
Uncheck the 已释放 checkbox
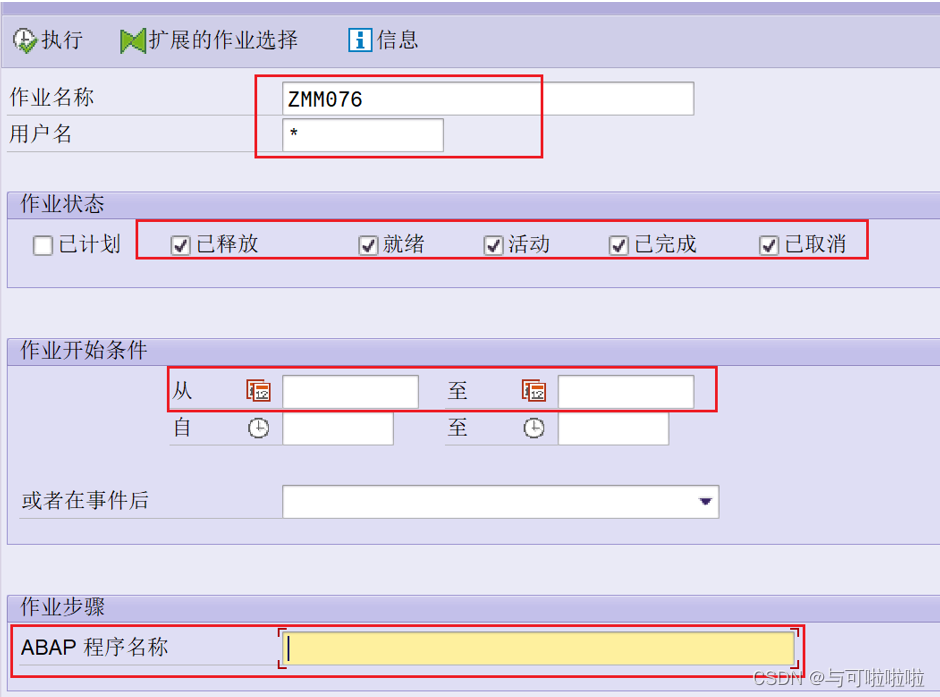coord(180,245)
